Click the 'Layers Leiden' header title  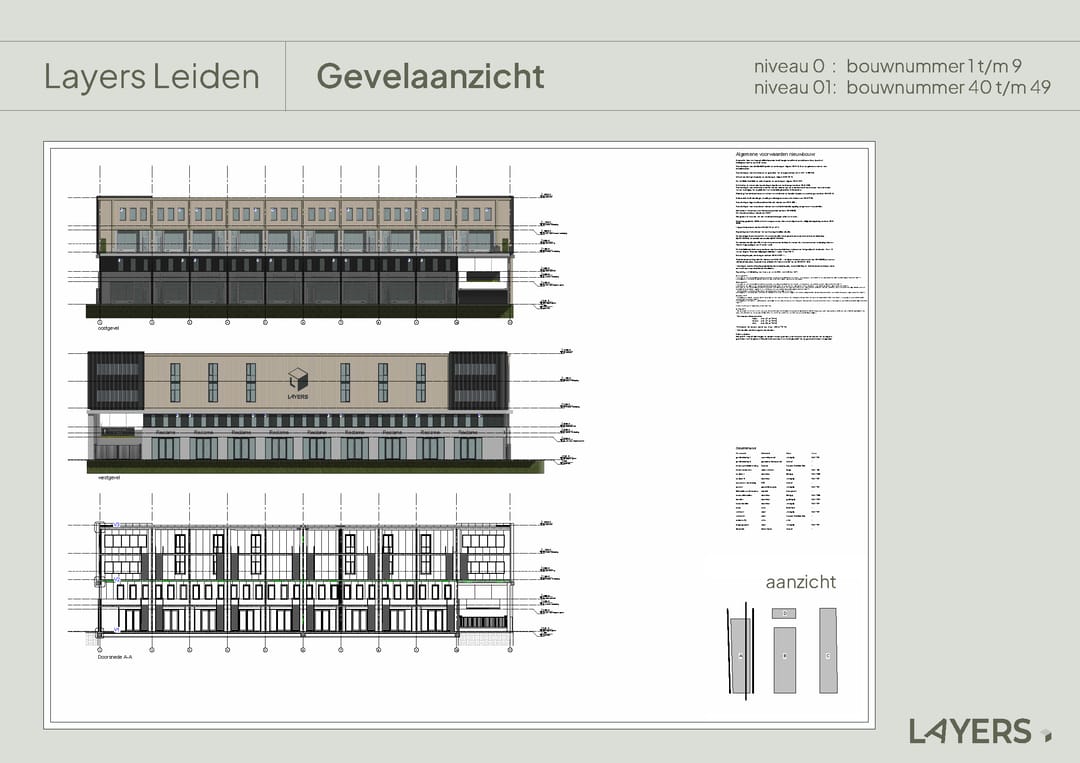click(x=151, y=76)
